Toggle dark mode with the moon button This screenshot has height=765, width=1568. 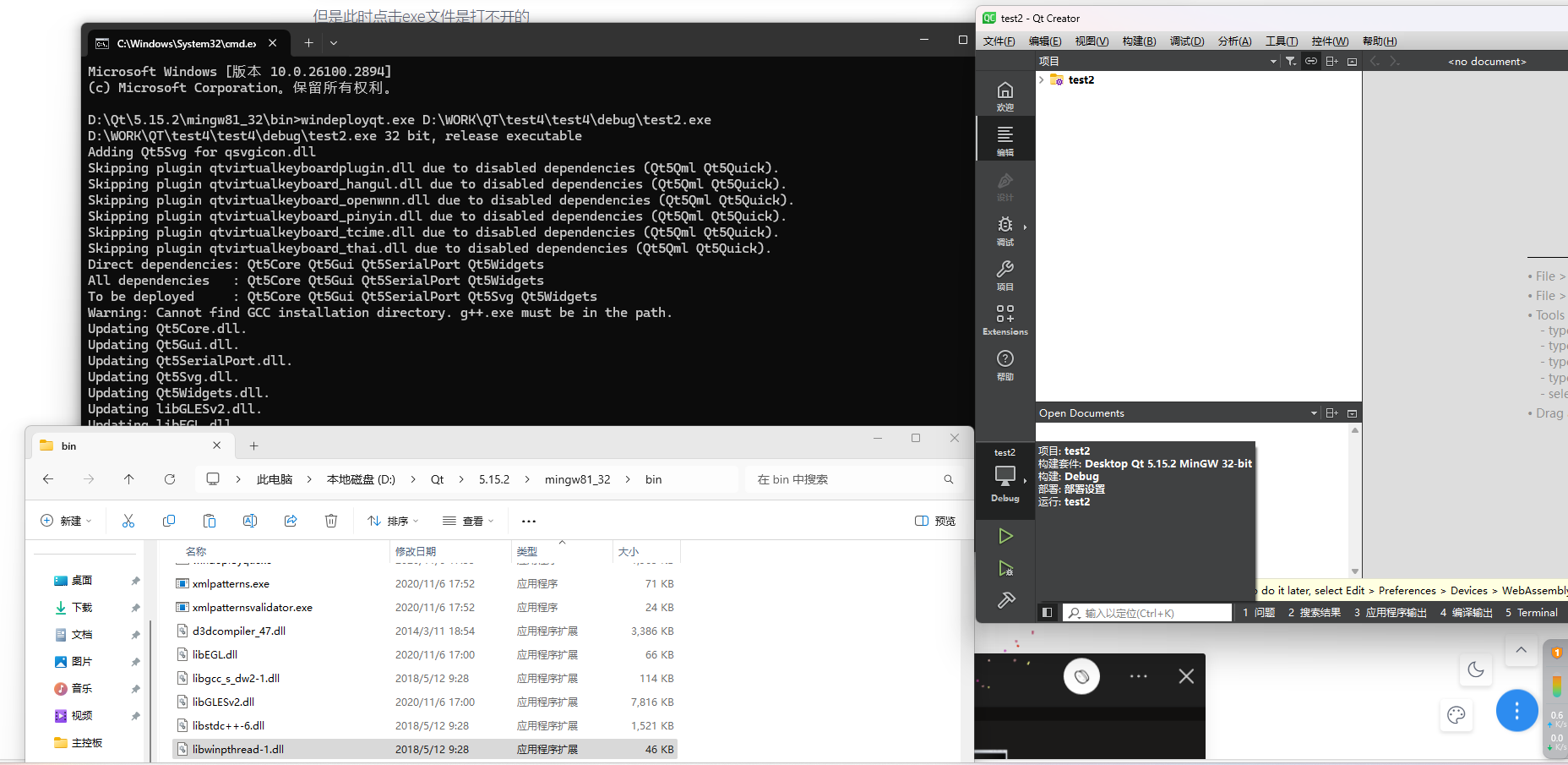(x=1476, y=669)
